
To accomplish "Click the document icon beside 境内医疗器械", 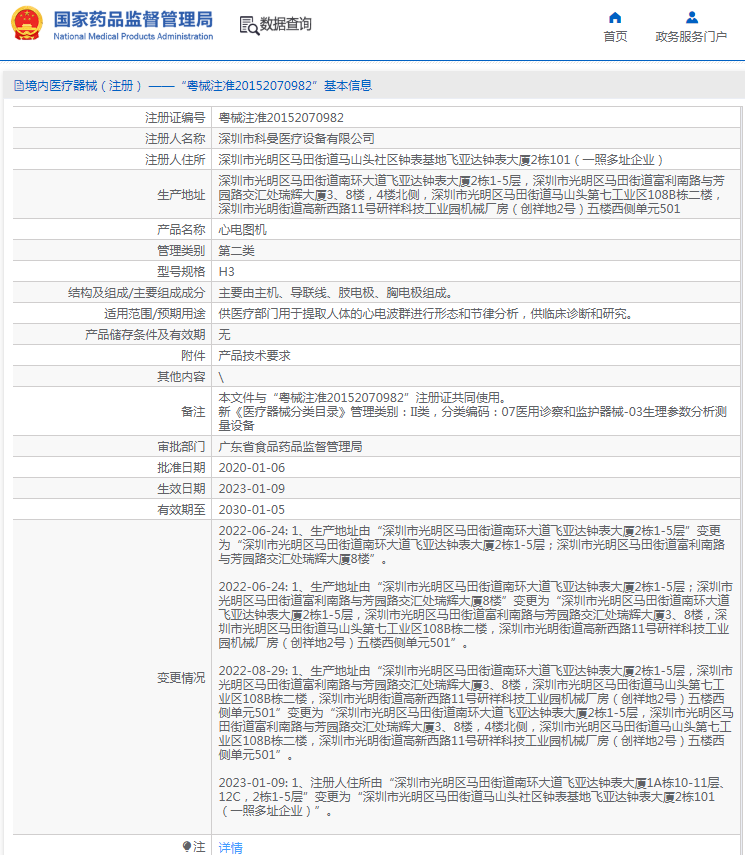I will [19, 86].
